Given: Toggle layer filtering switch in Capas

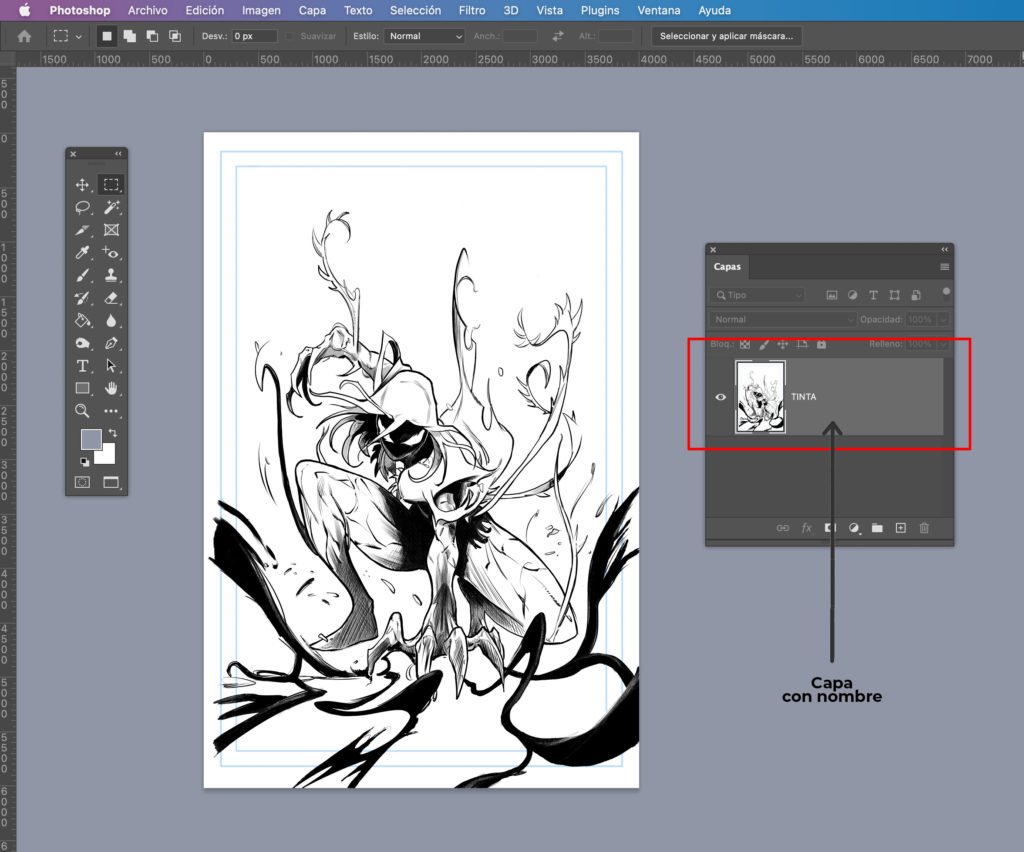Looking at the screenshot, I should coord(946,293).
